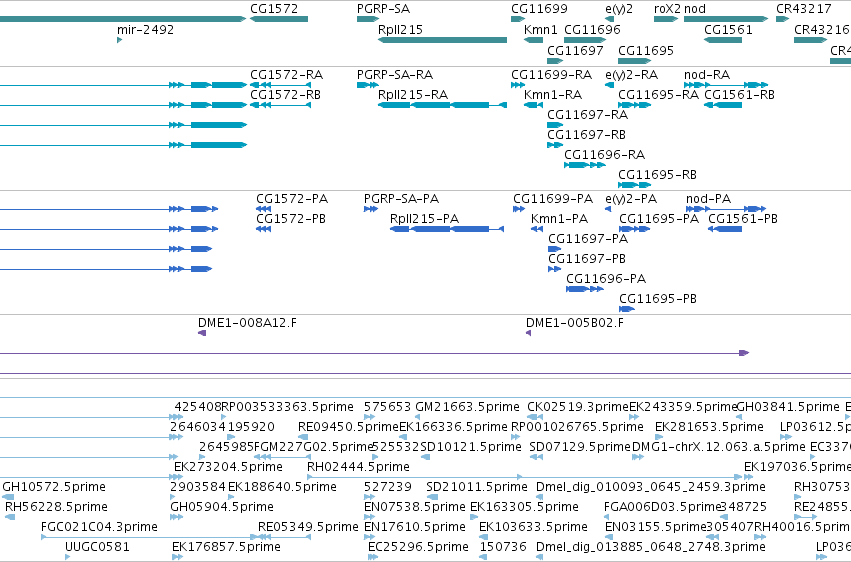Click the CG11699-PA protein feature
The image size is (851, 562).
[x=519, y=209]
